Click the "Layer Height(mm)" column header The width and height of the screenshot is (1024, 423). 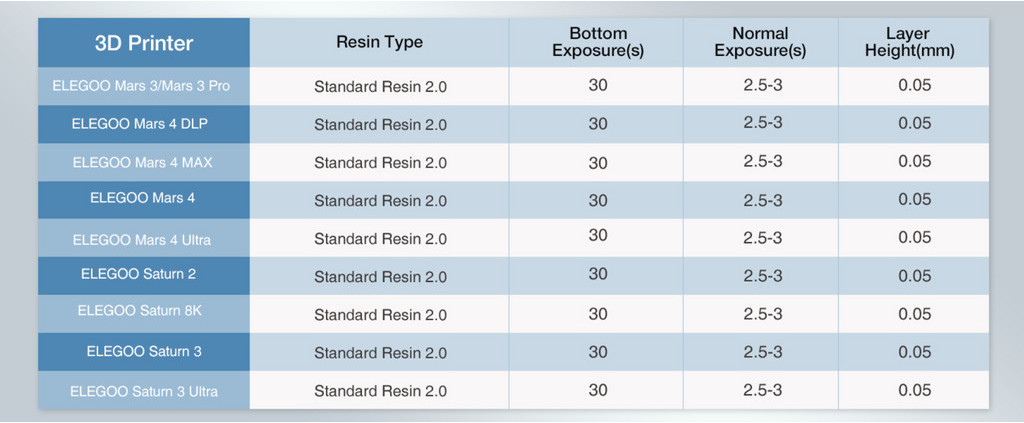[x=907, y=42]
